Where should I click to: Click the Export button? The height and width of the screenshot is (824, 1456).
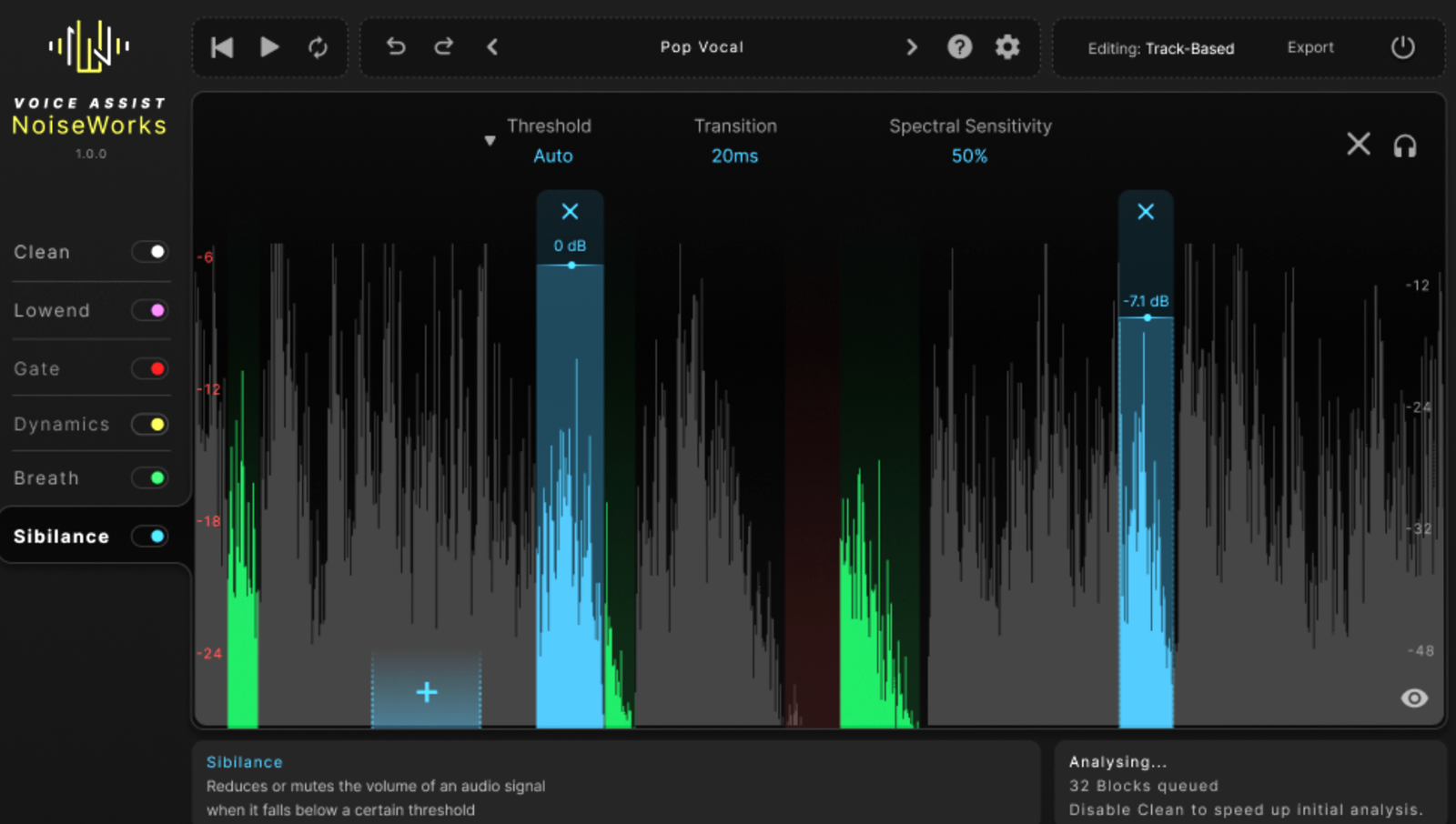(x=1310, y=47)
